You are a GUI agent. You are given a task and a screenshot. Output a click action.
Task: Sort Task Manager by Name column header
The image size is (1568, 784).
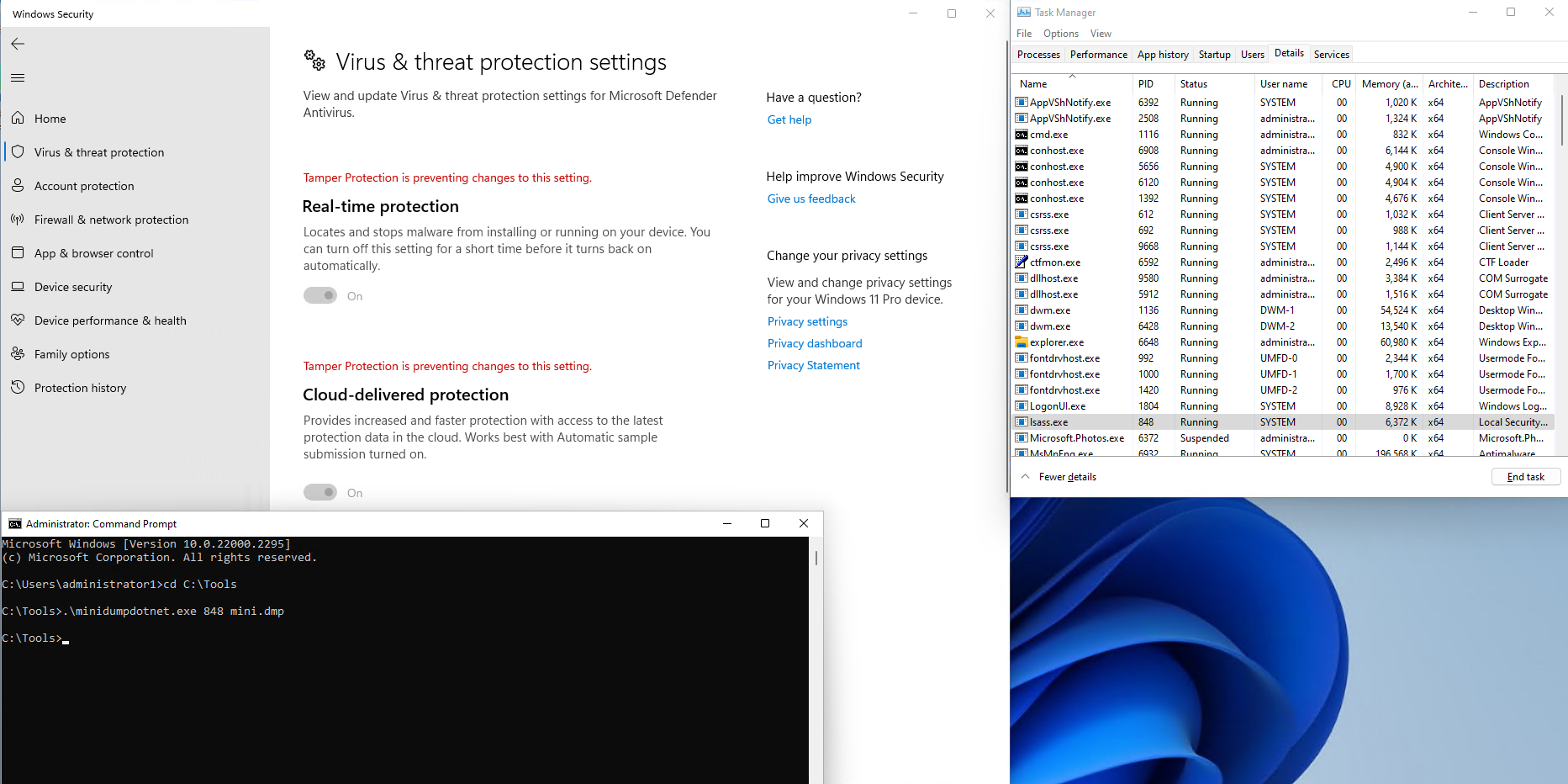coord(1072,83)
